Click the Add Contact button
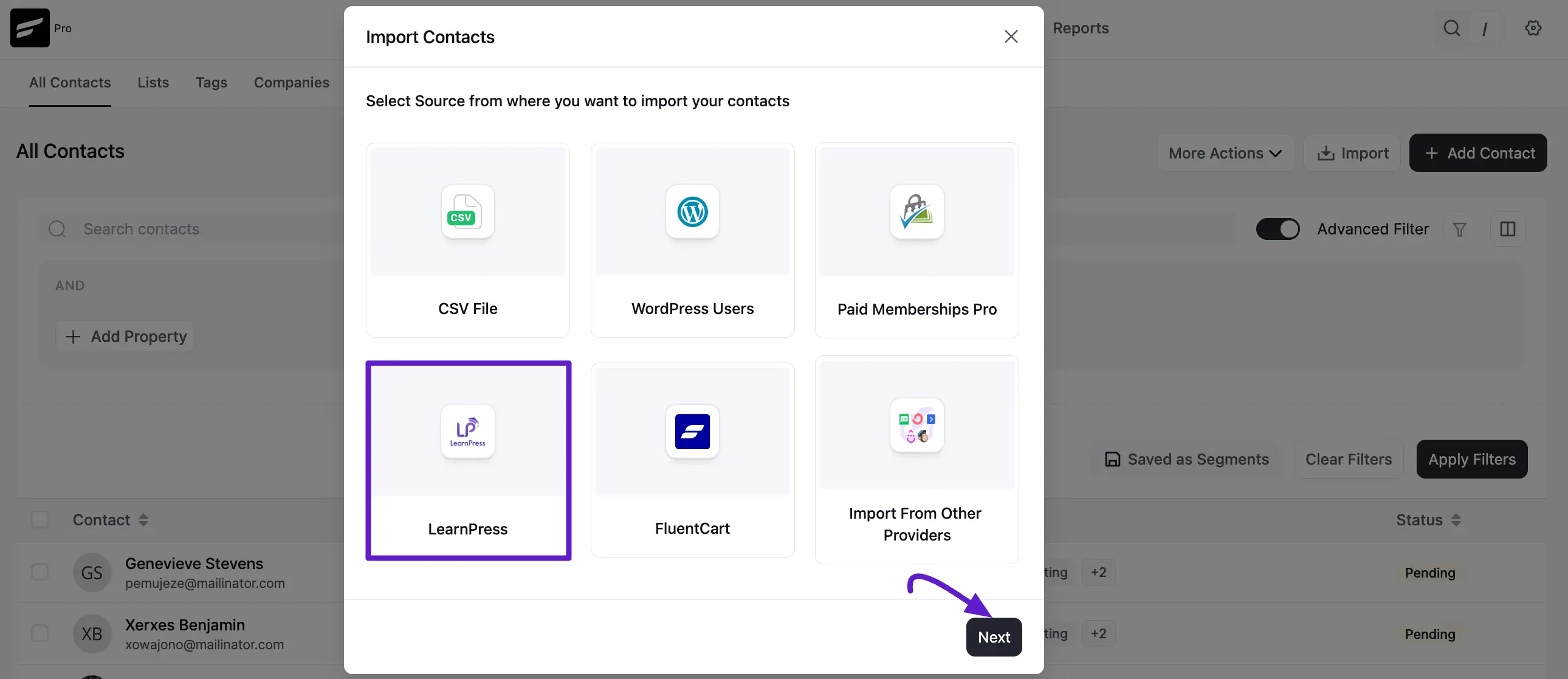Screen dimensions: 1568x679 (x=1478, y=153)
